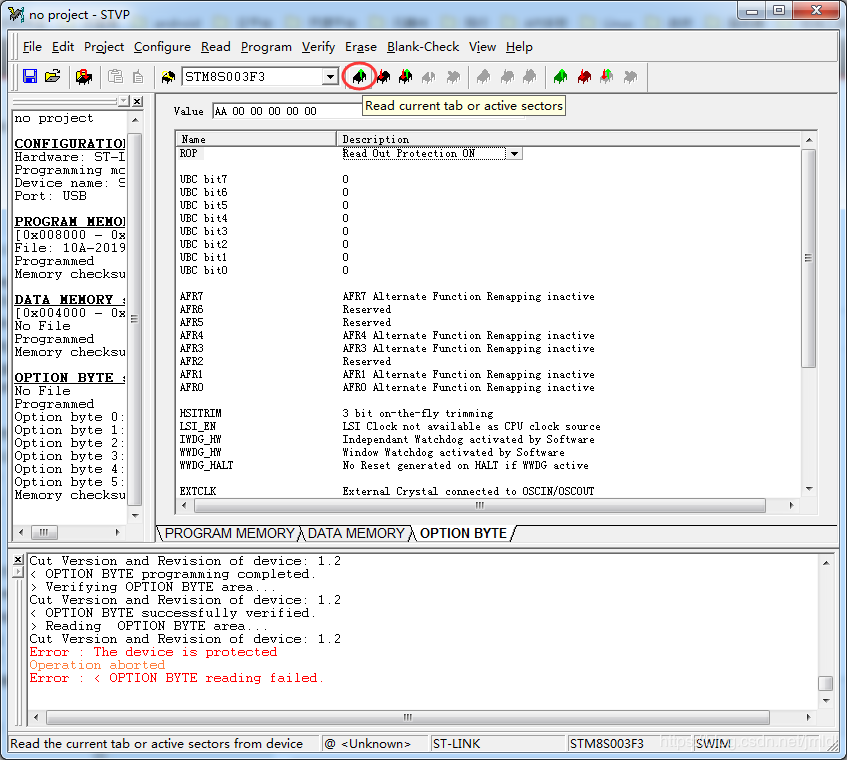Click the red Program all tabs icon
This screenshot has height=760, width=847.
(584, 77)
